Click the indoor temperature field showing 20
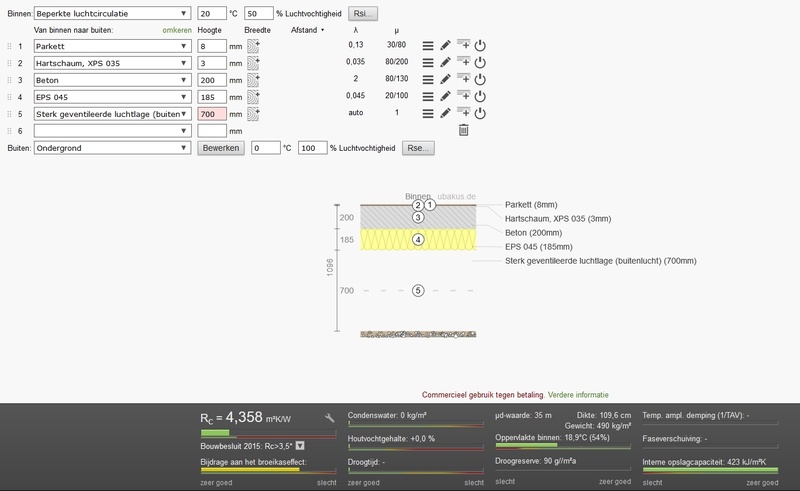 (212, 13)
